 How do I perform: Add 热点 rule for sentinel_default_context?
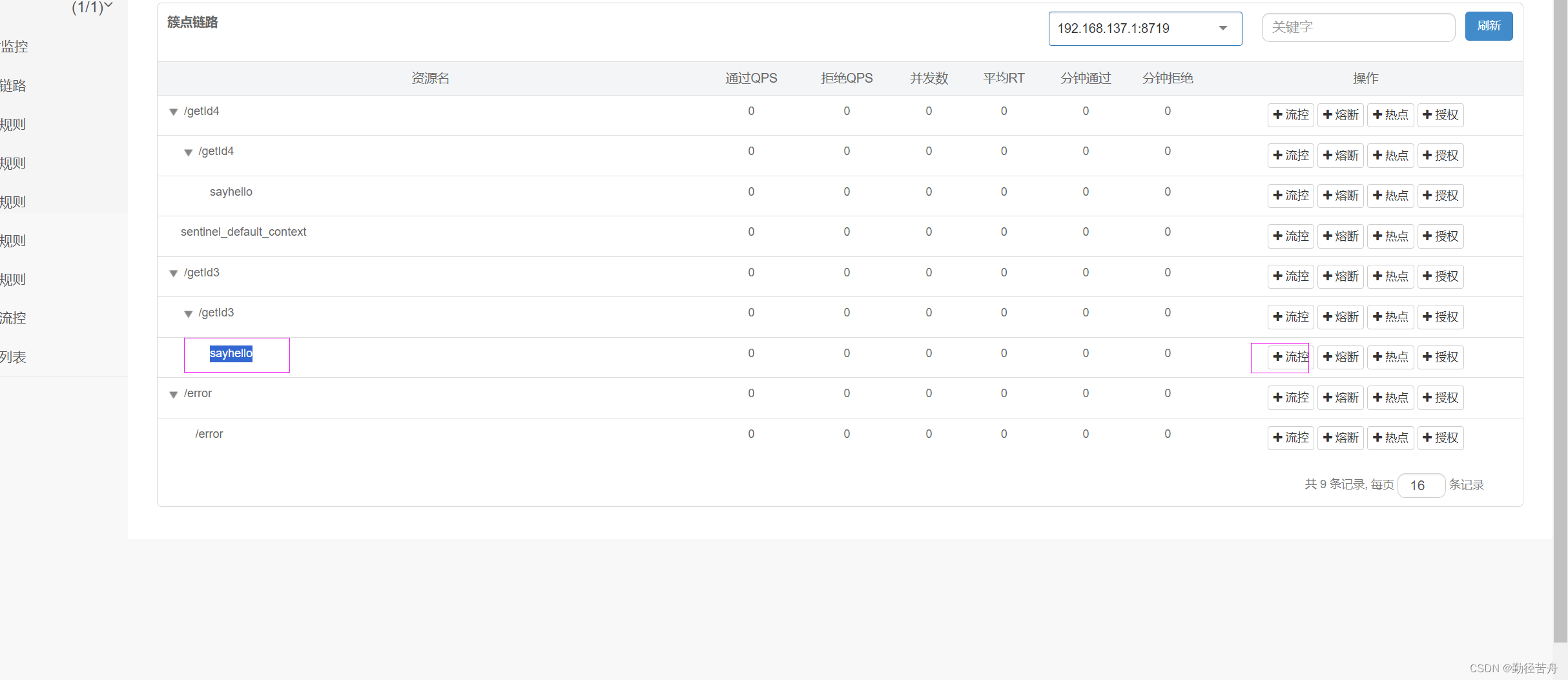[x=1390, y=236]
